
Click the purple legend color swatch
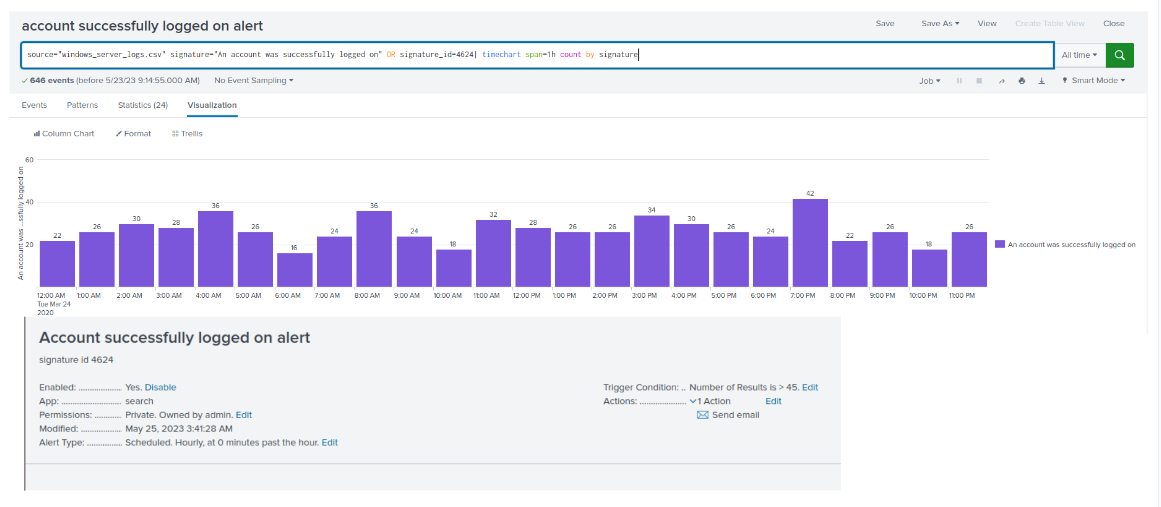tap(1000, 244)
